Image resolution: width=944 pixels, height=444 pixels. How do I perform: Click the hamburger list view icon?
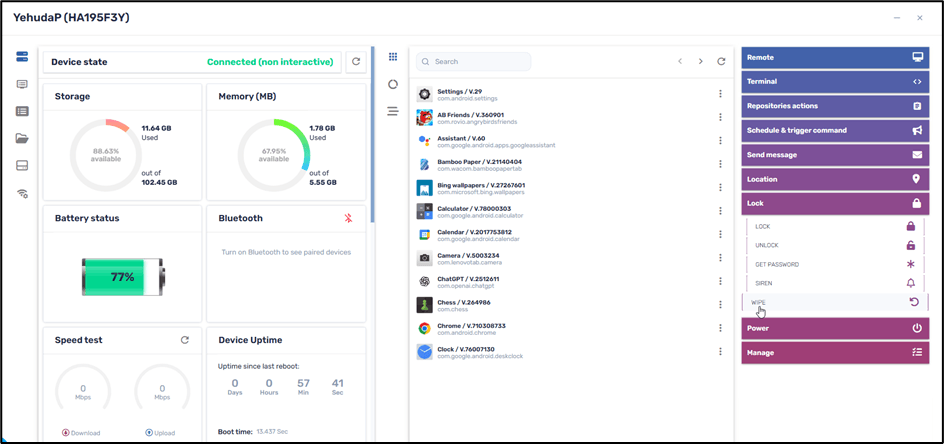[393, 111]
